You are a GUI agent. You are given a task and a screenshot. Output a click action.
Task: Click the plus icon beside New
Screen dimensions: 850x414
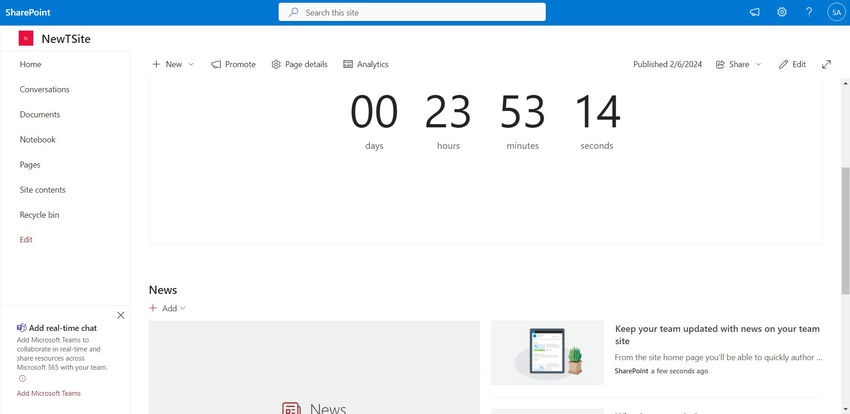point(156,64)
